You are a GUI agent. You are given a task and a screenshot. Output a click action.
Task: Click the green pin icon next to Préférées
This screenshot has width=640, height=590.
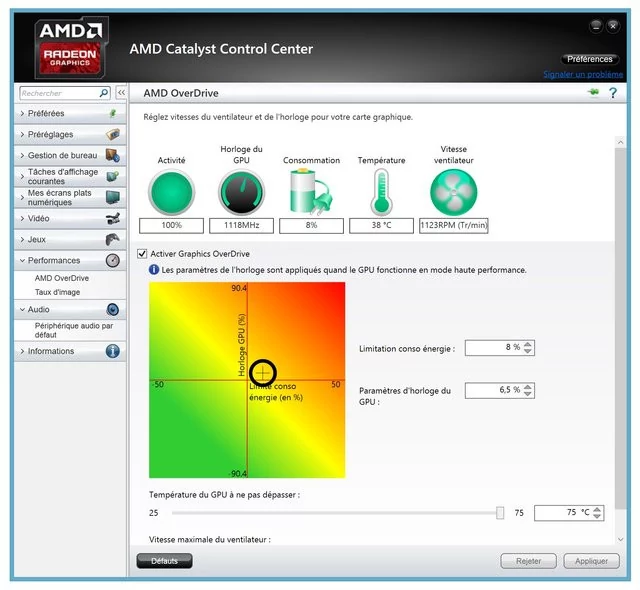coord(113,113)
